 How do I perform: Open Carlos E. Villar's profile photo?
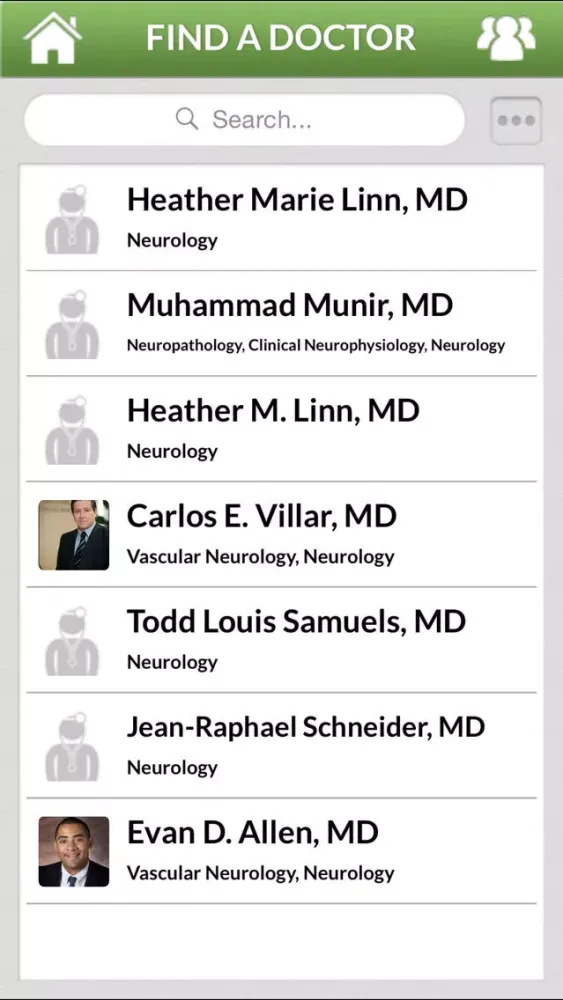point(74,534)
